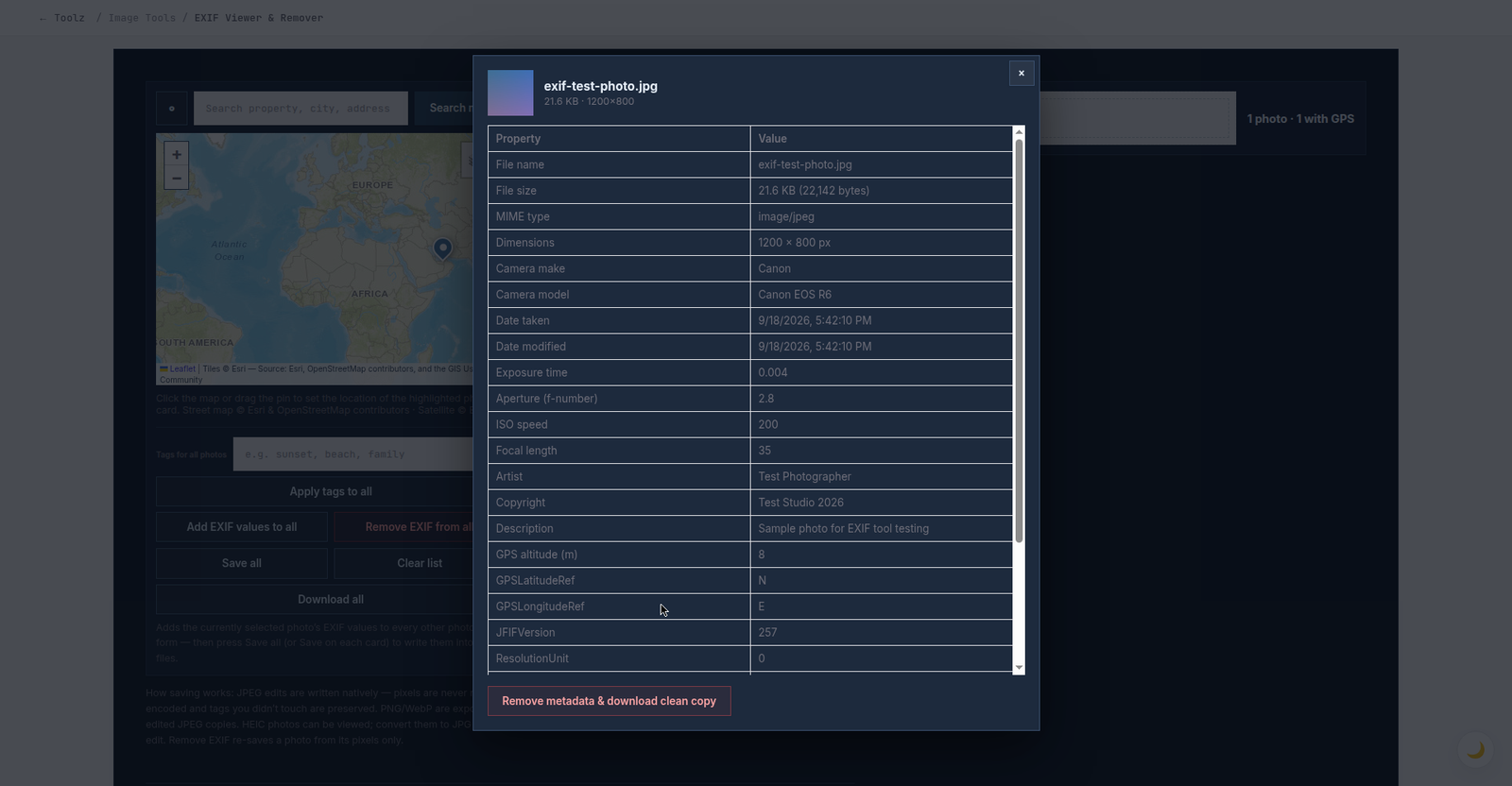1512x786 pixels.
Task: Select the blue location pin on map
Action: [442, 248]
